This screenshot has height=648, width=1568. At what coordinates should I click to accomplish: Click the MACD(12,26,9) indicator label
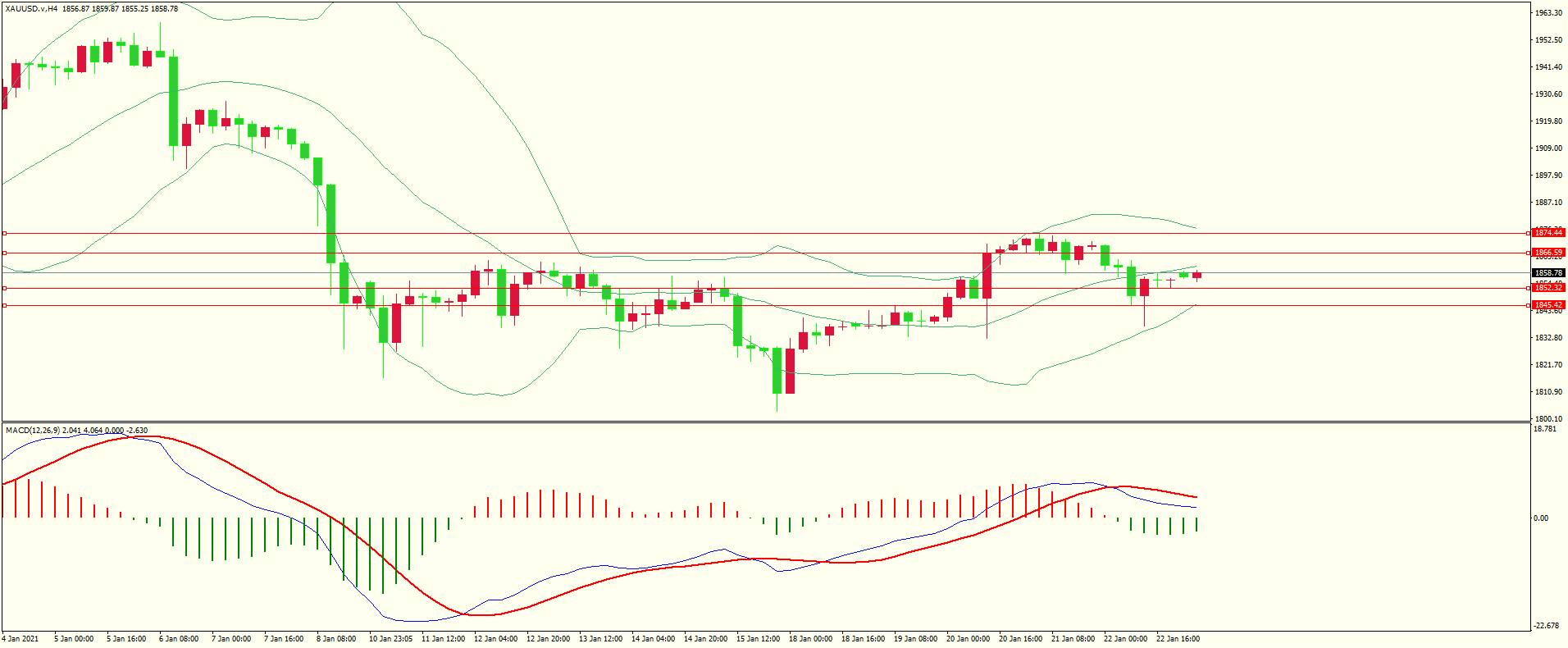33,430
